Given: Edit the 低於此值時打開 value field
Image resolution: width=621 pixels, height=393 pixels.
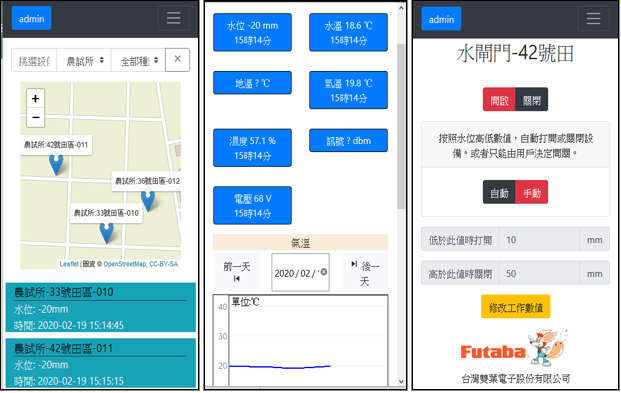Looking at the screenshot, I should click(x=539, y=239).
